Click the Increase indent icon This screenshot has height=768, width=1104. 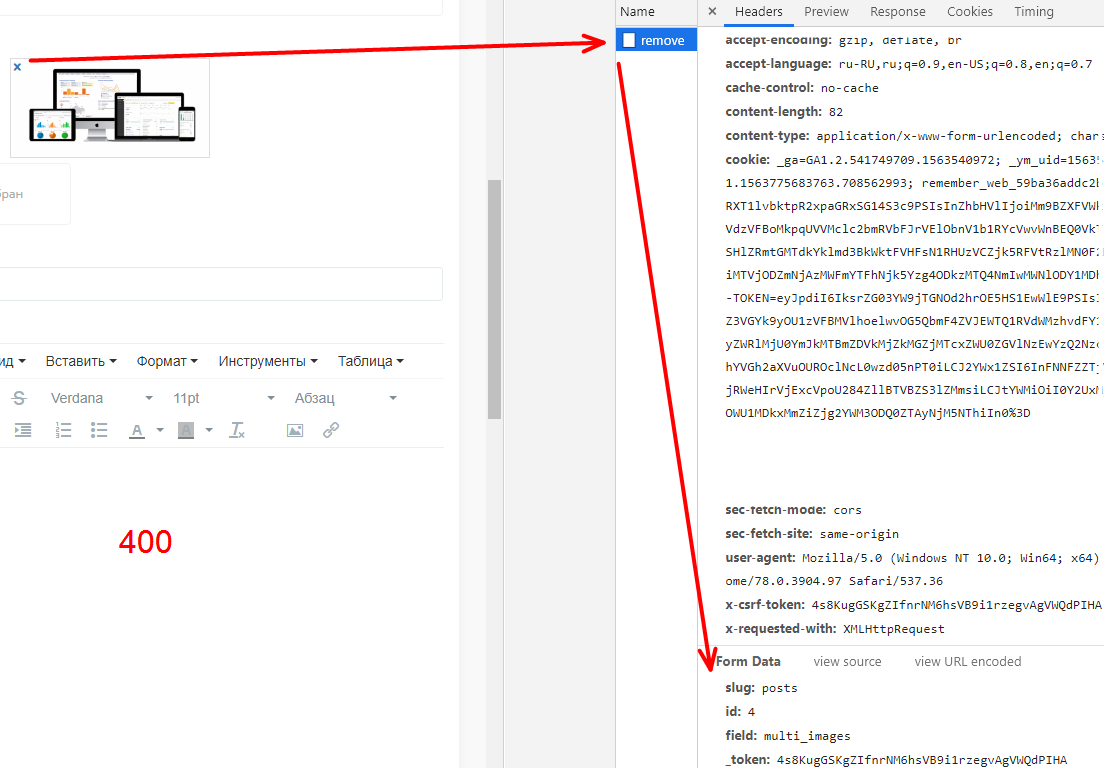(x=22, y=430)
